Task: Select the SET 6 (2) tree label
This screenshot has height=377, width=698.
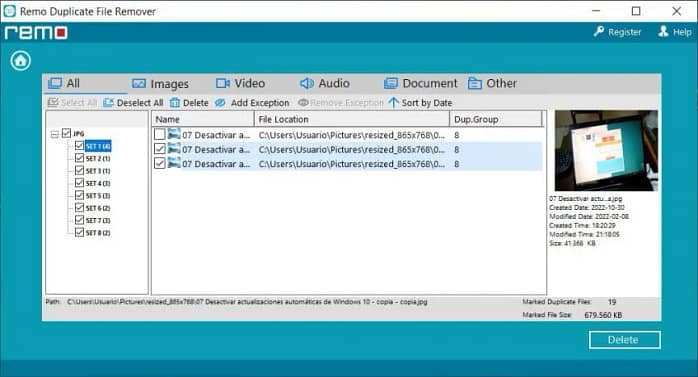Action: click(98, 208)
